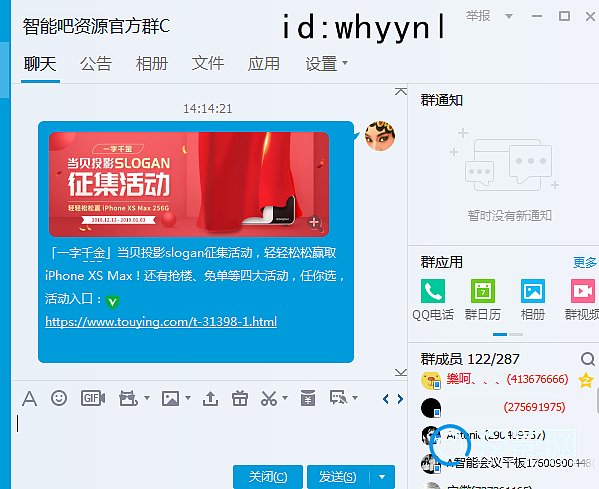The image size is (599, 489).
Task: Expand the send button options arrow
Action: tap(382, 477)
